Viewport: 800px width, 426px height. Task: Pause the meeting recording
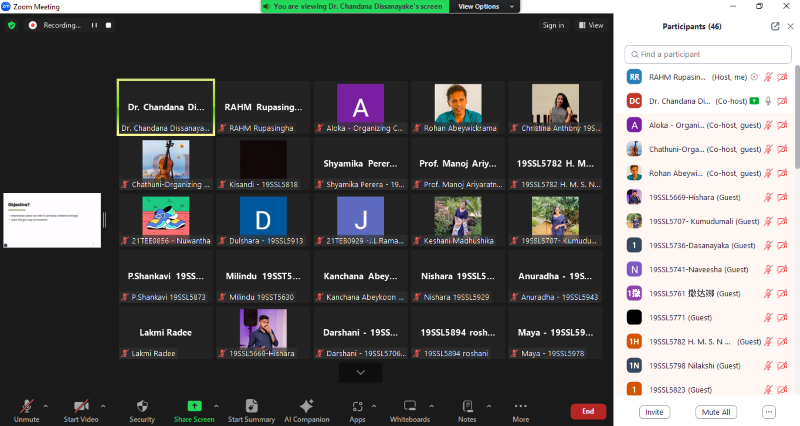95,25
